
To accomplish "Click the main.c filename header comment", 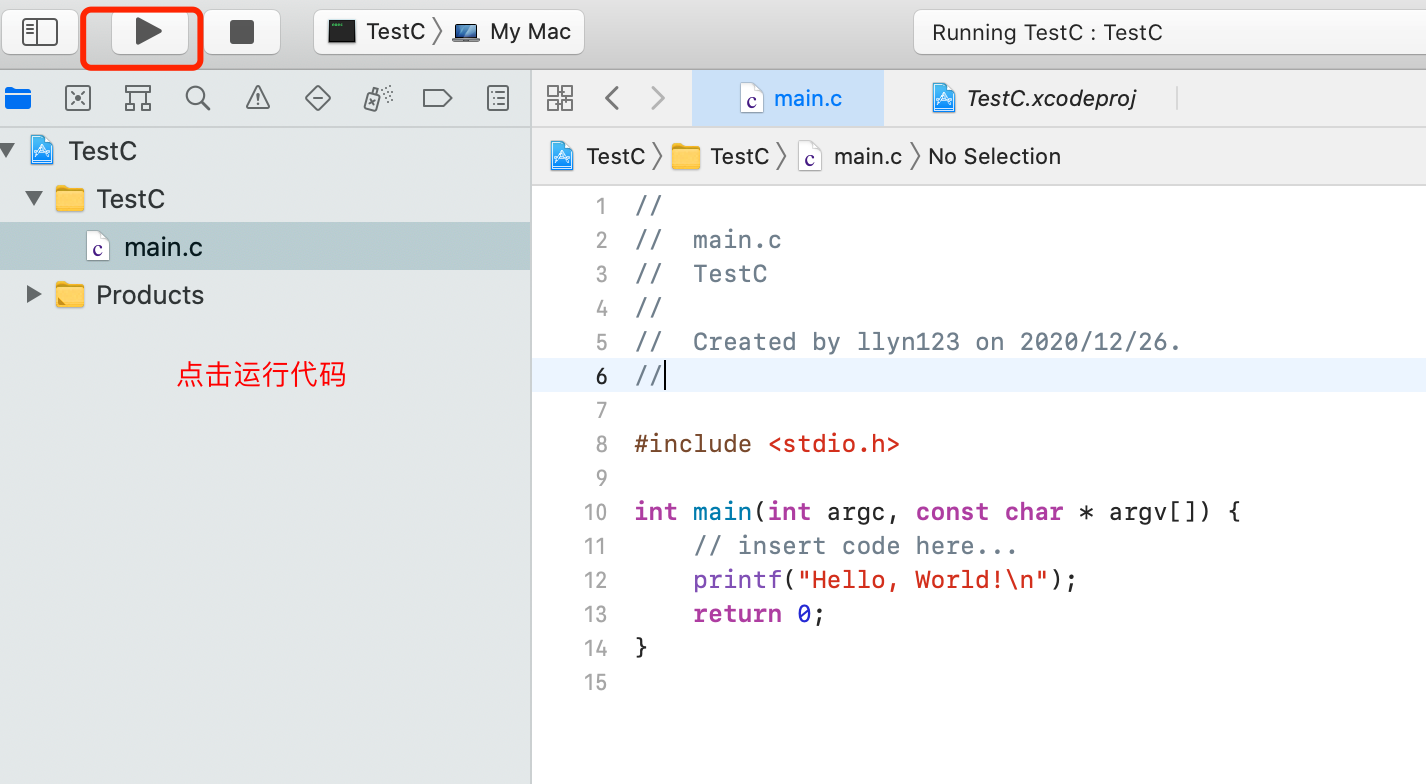I will click(x=708, y=240).
